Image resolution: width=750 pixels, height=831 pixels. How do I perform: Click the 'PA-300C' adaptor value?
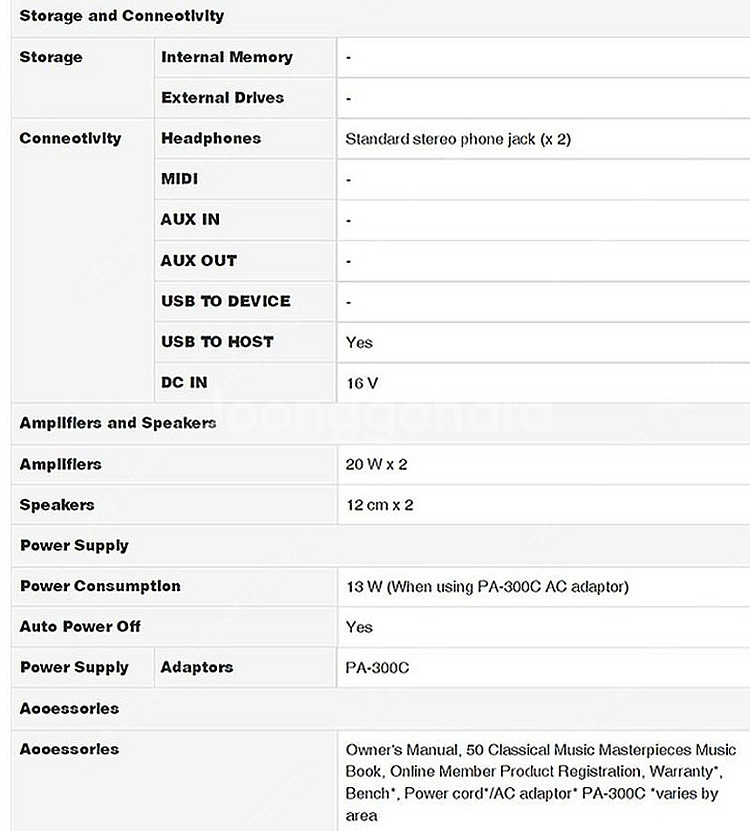point(377,668)
